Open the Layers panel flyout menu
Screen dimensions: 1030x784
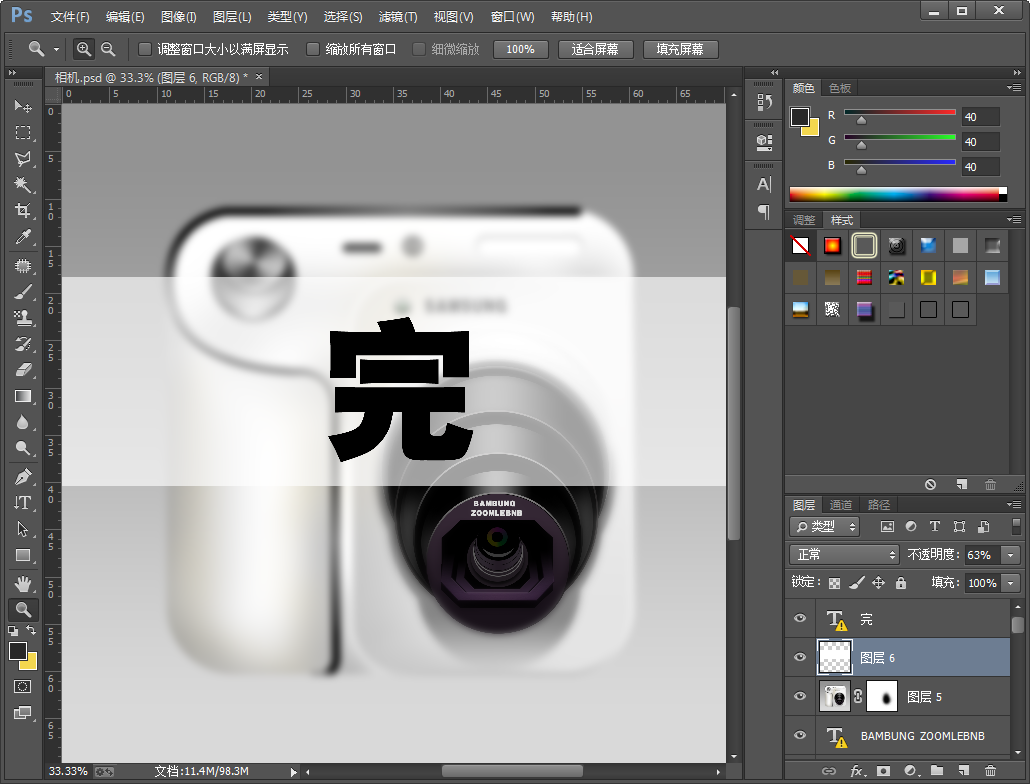point(1014,504)
